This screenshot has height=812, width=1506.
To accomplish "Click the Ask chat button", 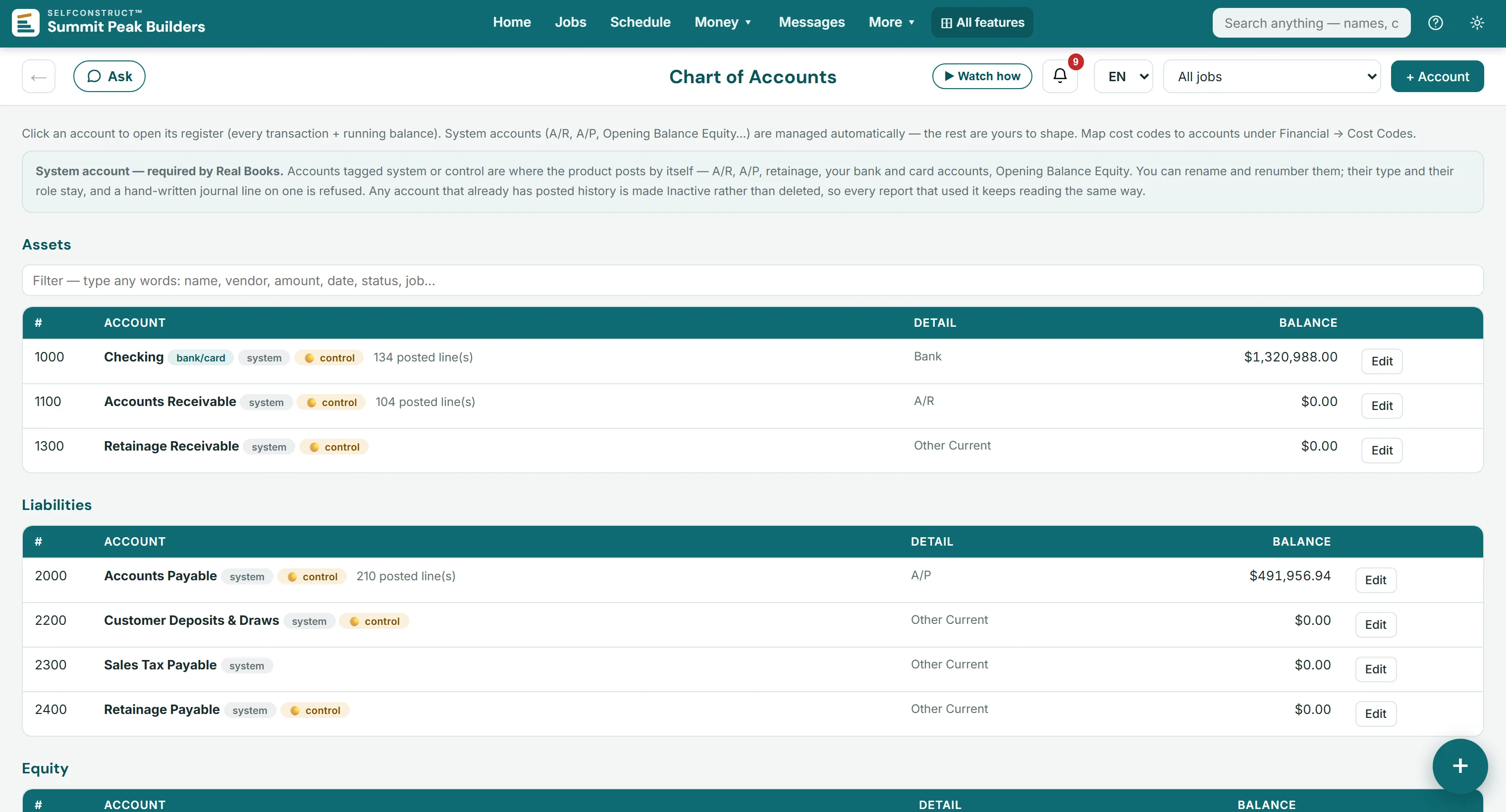I will point(109,76).
